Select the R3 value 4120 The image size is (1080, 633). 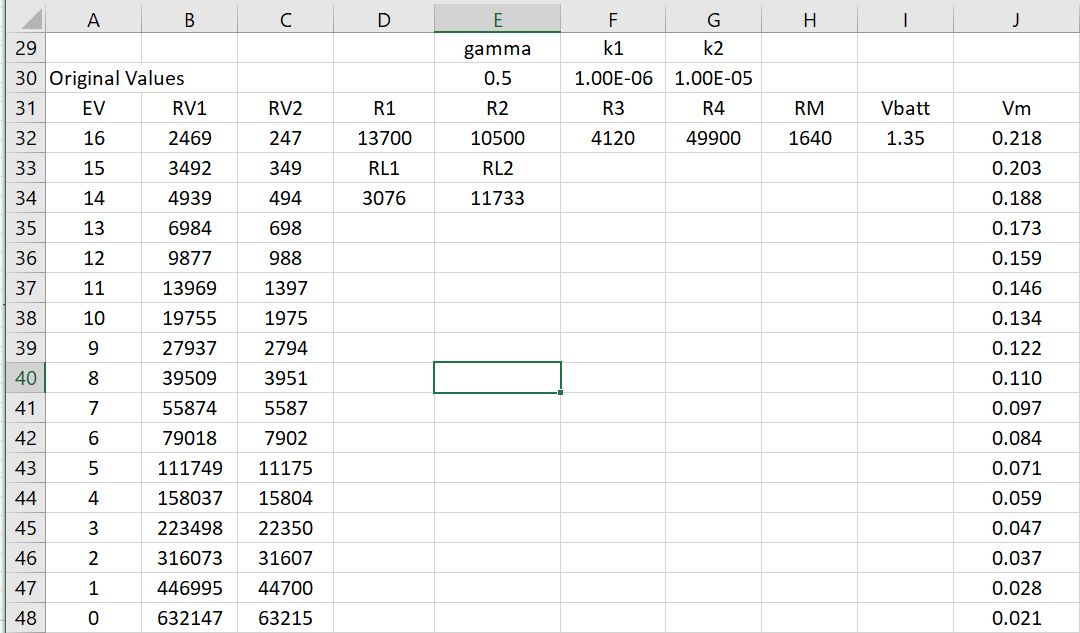613,138
